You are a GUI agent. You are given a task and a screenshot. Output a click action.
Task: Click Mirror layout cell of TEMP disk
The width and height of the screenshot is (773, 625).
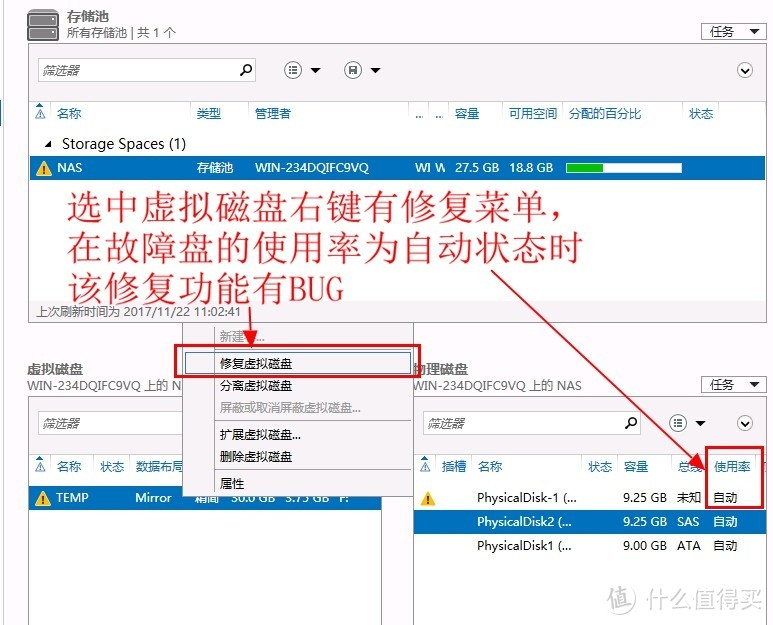click(x=153, y=498)
